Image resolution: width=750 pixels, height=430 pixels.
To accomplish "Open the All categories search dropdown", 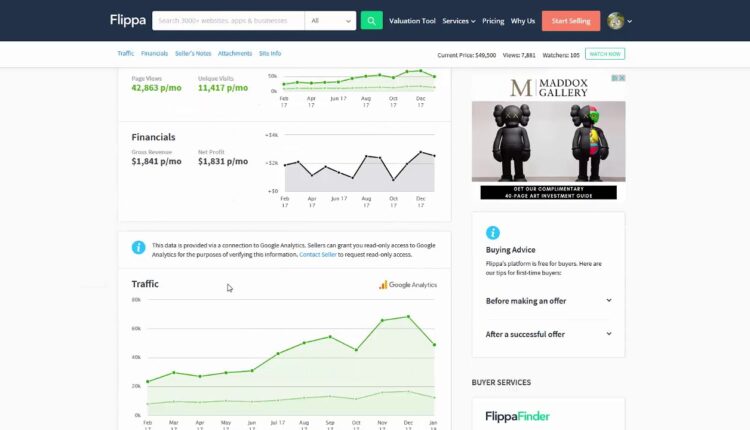I will click(331, 20).
